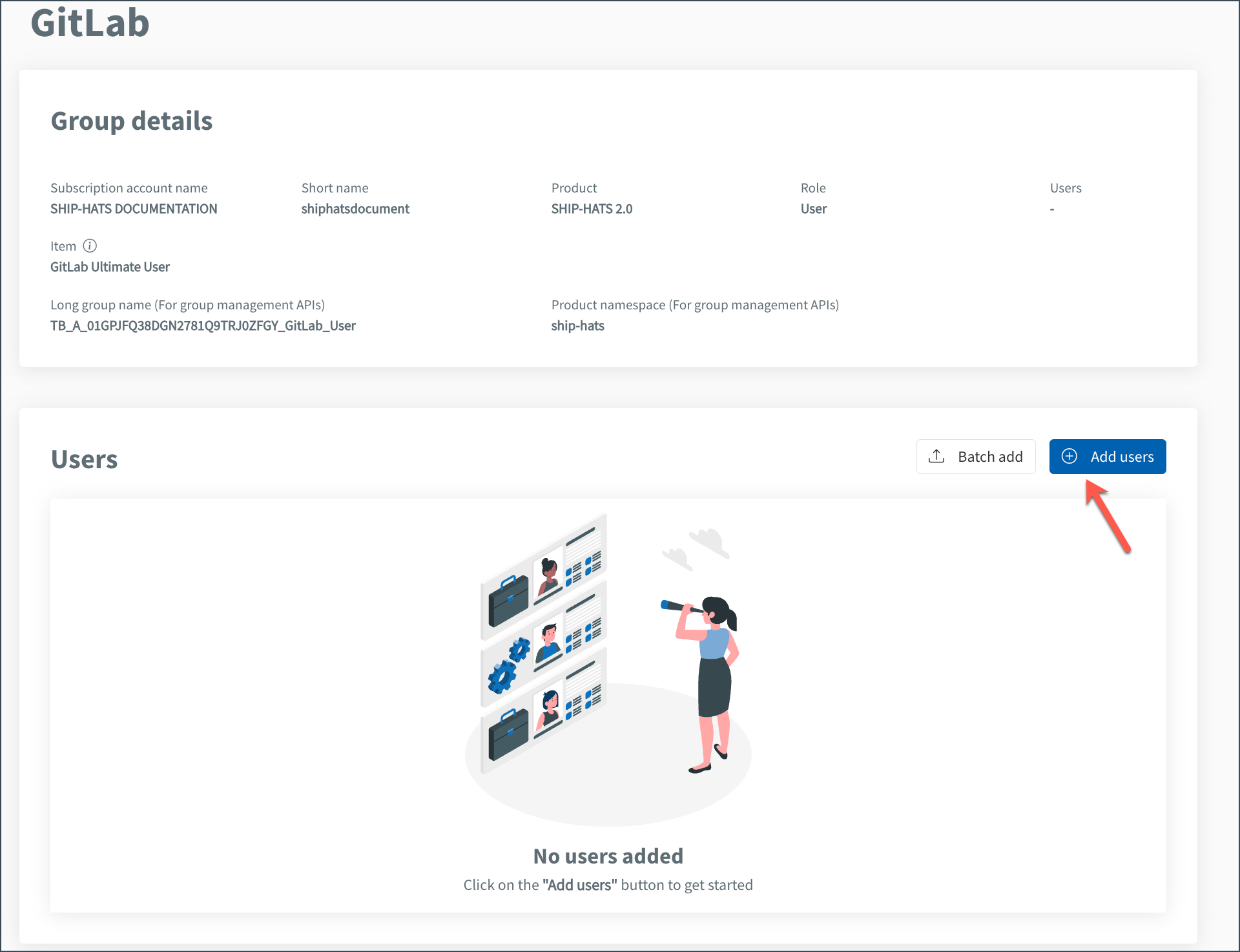The width and height of the screenshot is (1240, 952).
Task: Click the 'Click on the Add users button' hint text
Action: pyautogui.click(x=608, y=885)
